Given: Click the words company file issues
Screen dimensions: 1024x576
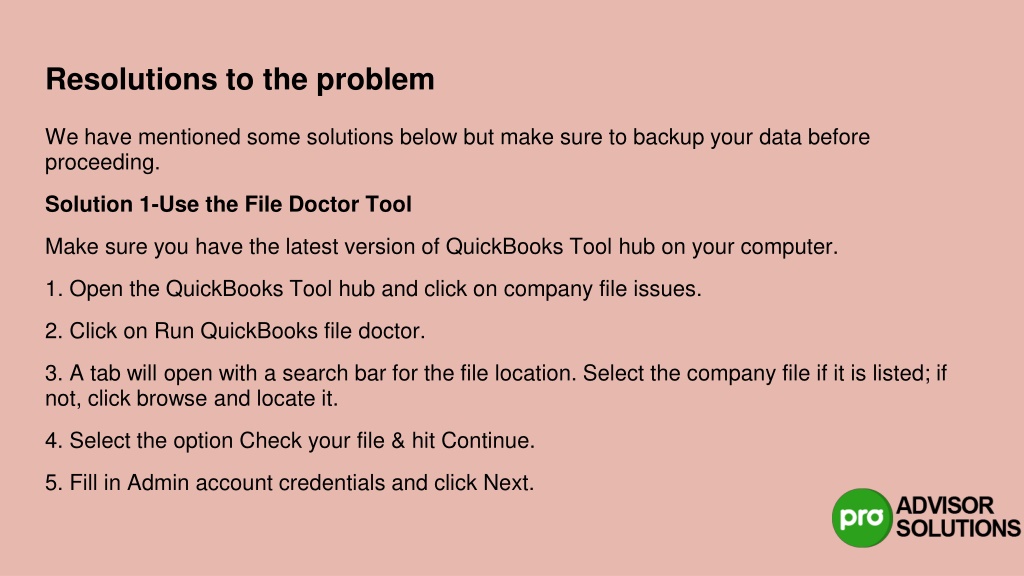Looking at the screenshot, I should pyautogui.click(x=602, y=289).
